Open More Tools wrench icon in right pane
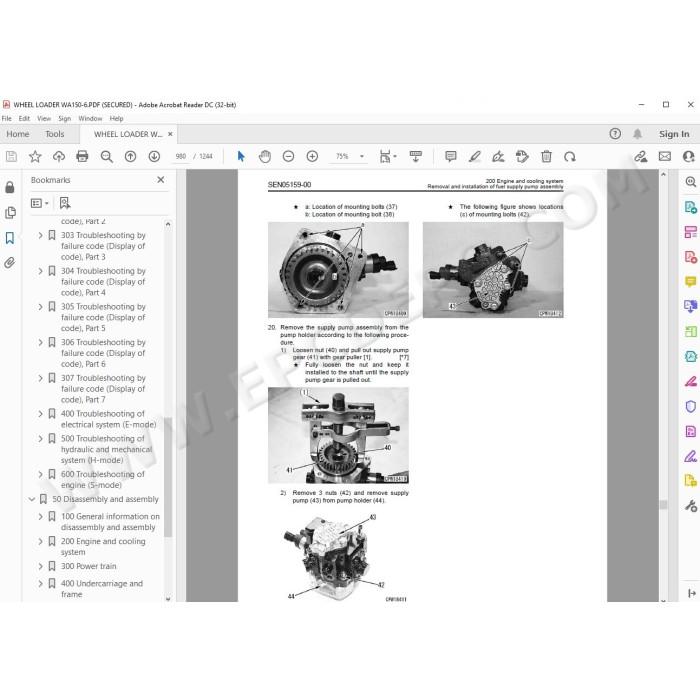Image resolution: width=700 pixels, height=700 pixels. [x=691, y=506]
